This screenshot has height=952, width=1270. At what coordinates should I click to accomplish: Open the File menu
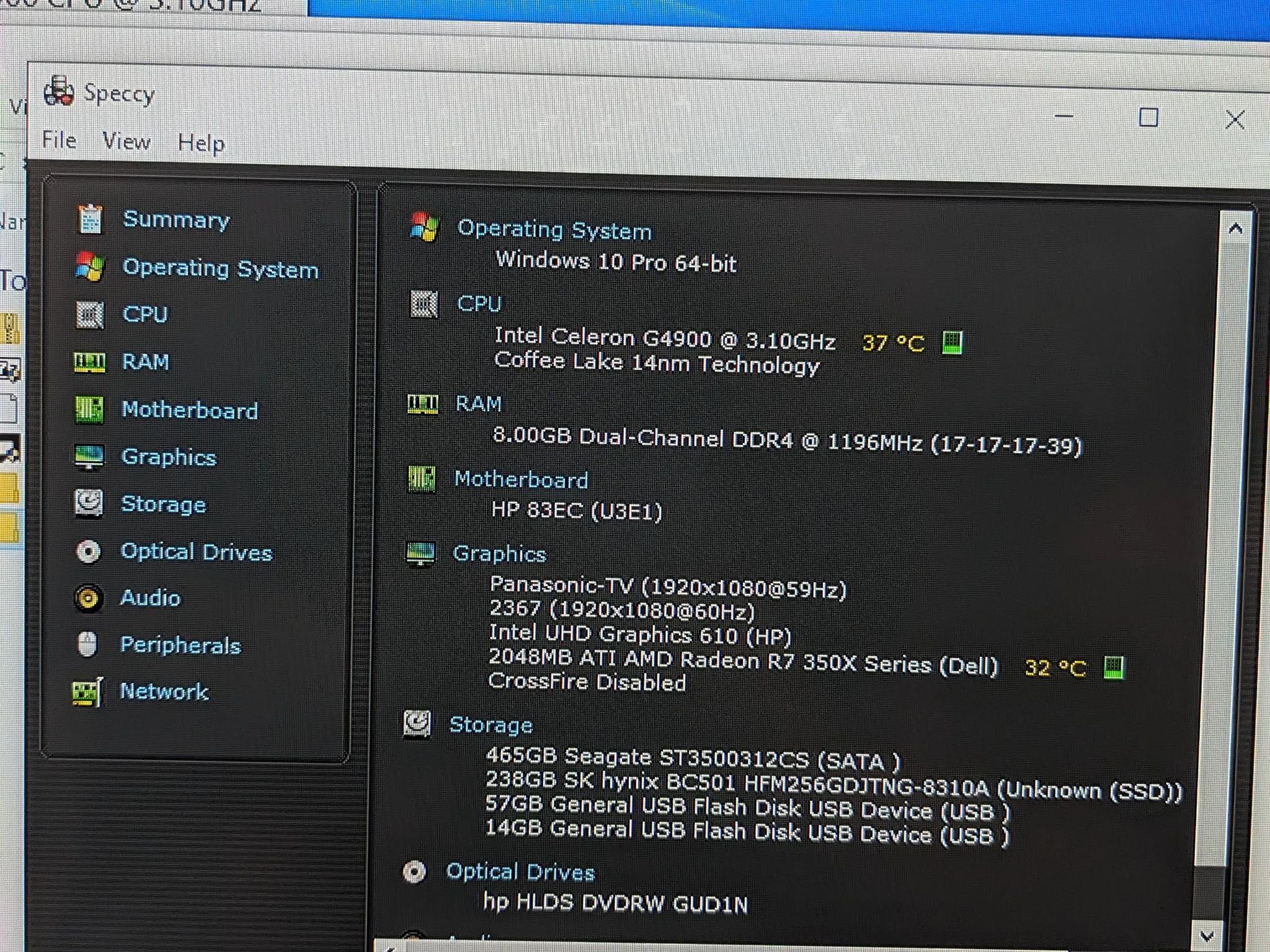(x=60, y=141)
